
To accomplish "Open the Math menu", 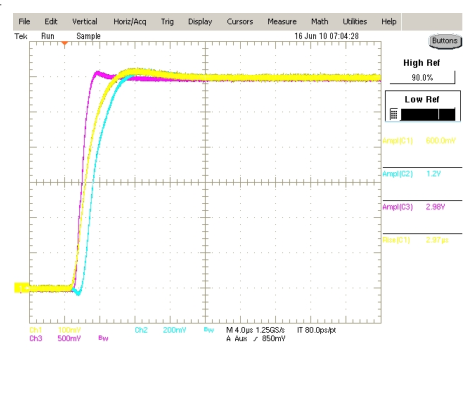I will point(320,22).
